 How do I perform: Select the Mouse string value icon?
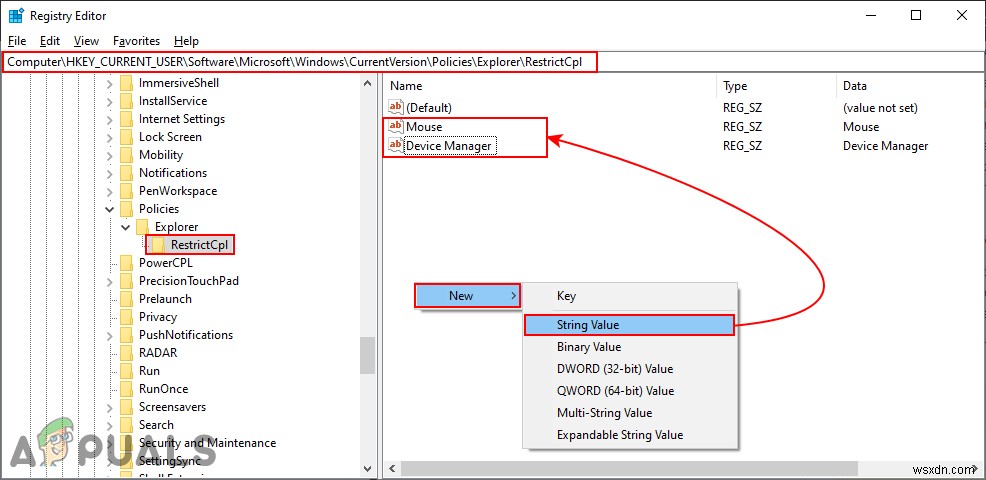[396, 126]
